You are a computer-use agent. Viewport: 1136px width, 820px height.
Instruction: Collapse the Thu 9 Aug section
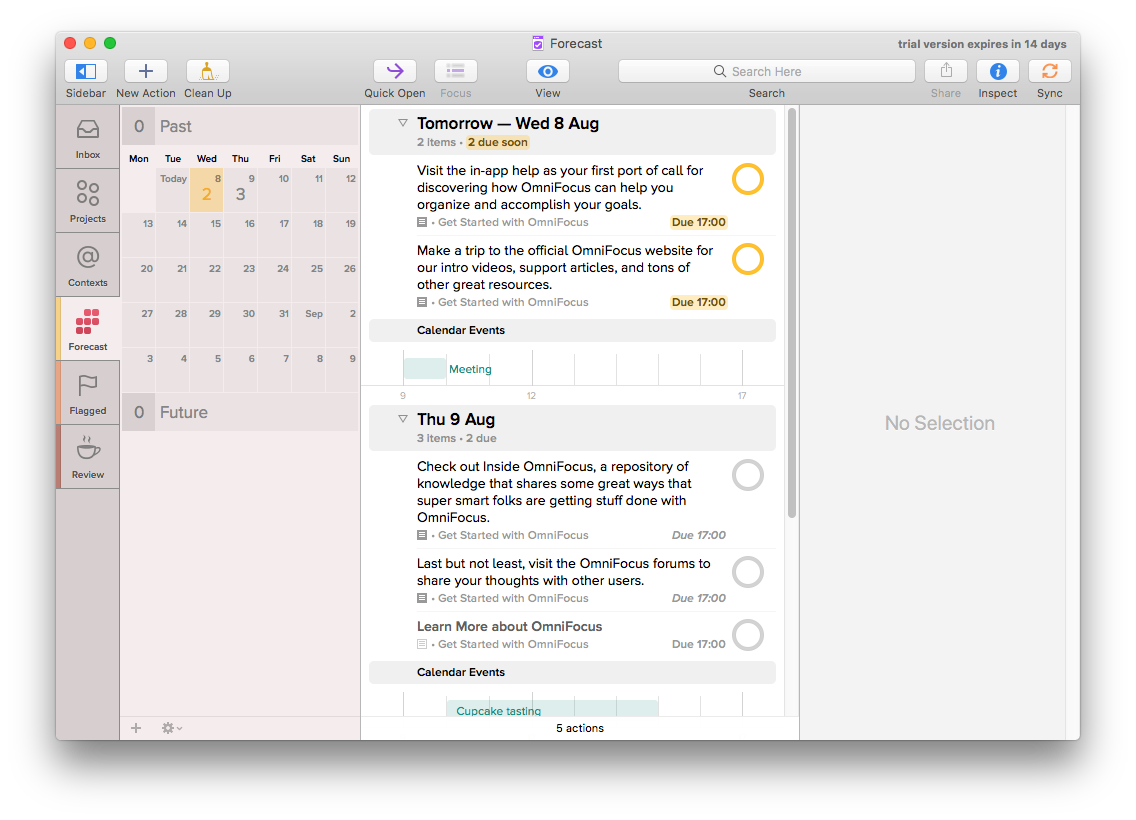[x=403, y=419]
